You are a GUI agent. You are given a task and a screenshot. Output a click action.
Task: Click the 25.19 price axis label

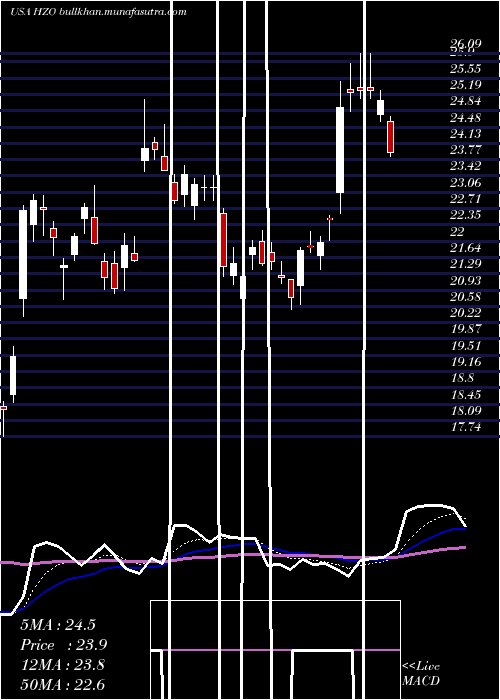pos(465,85)
